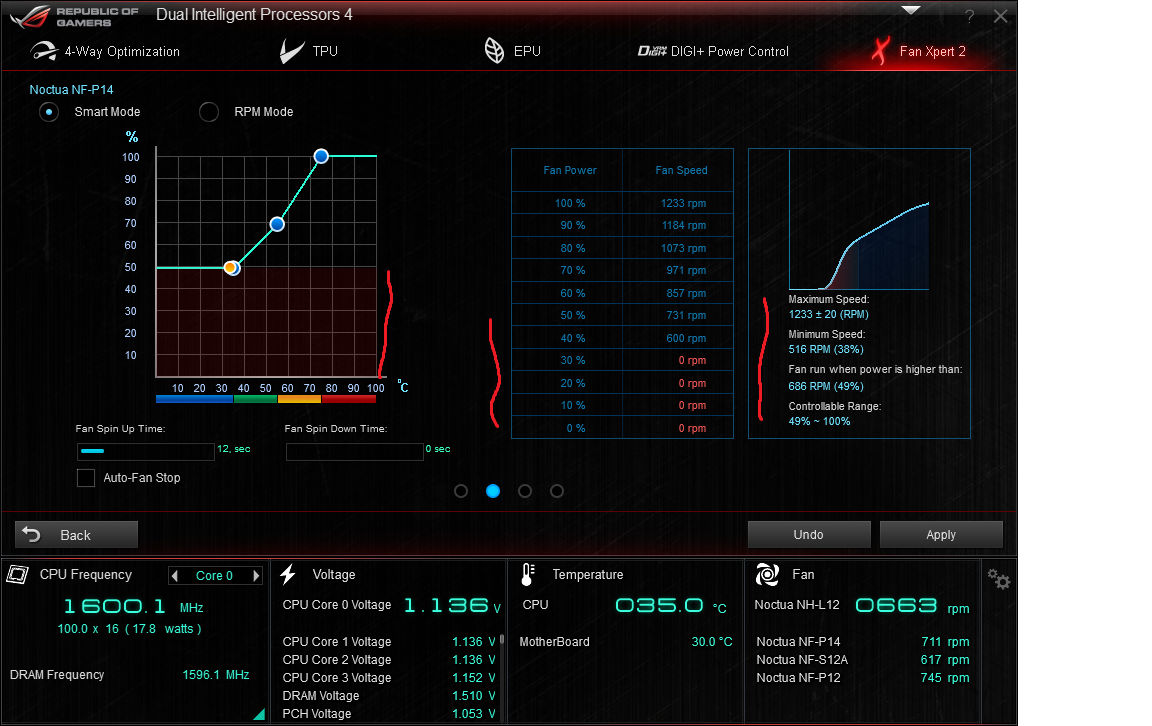Click the DIGI+ logo icon

point(652,51)
